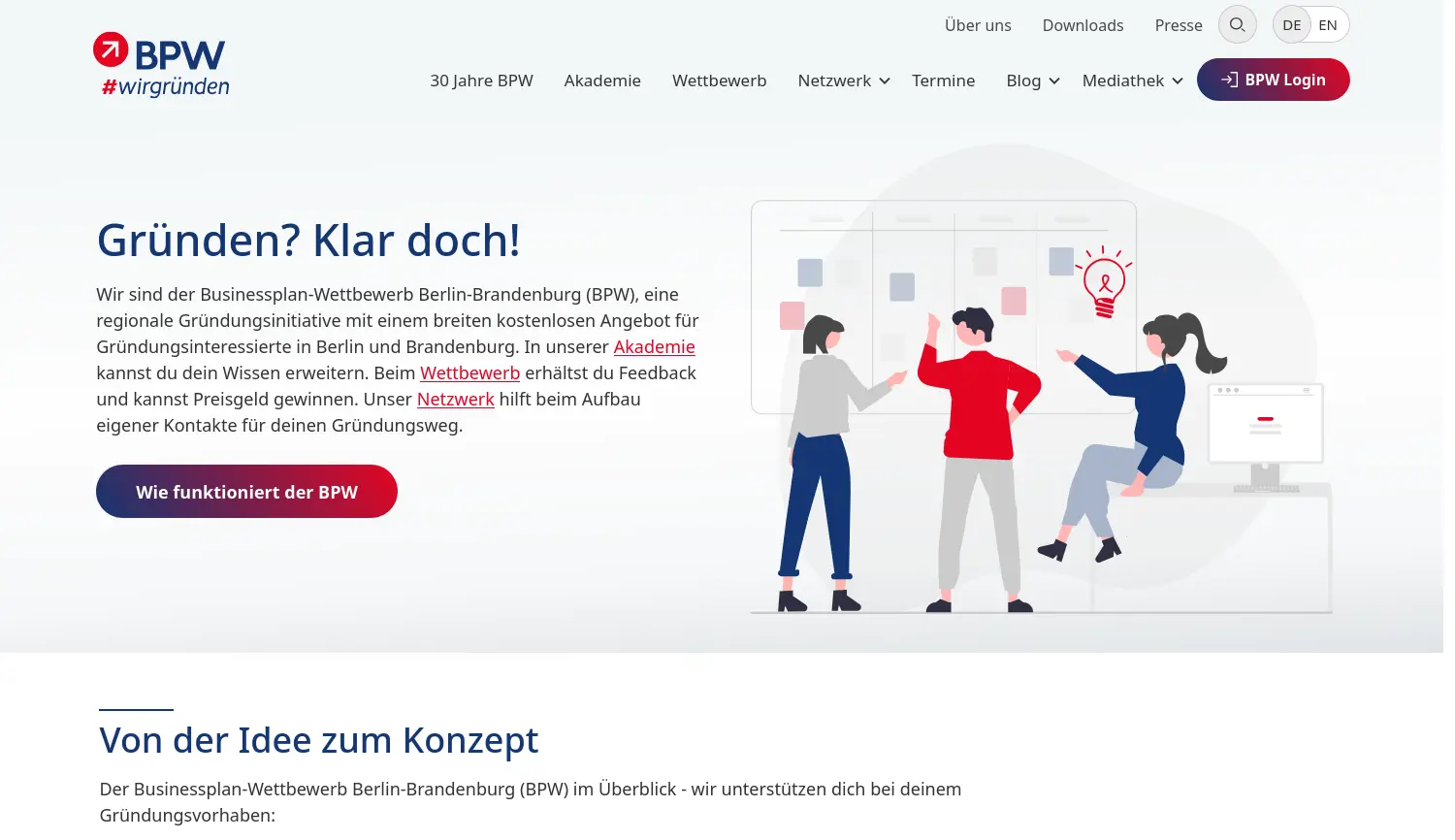1455x840 pixels.
Task: Follow the Netzwerk link in the paragraph
Action: coord(455,399)
